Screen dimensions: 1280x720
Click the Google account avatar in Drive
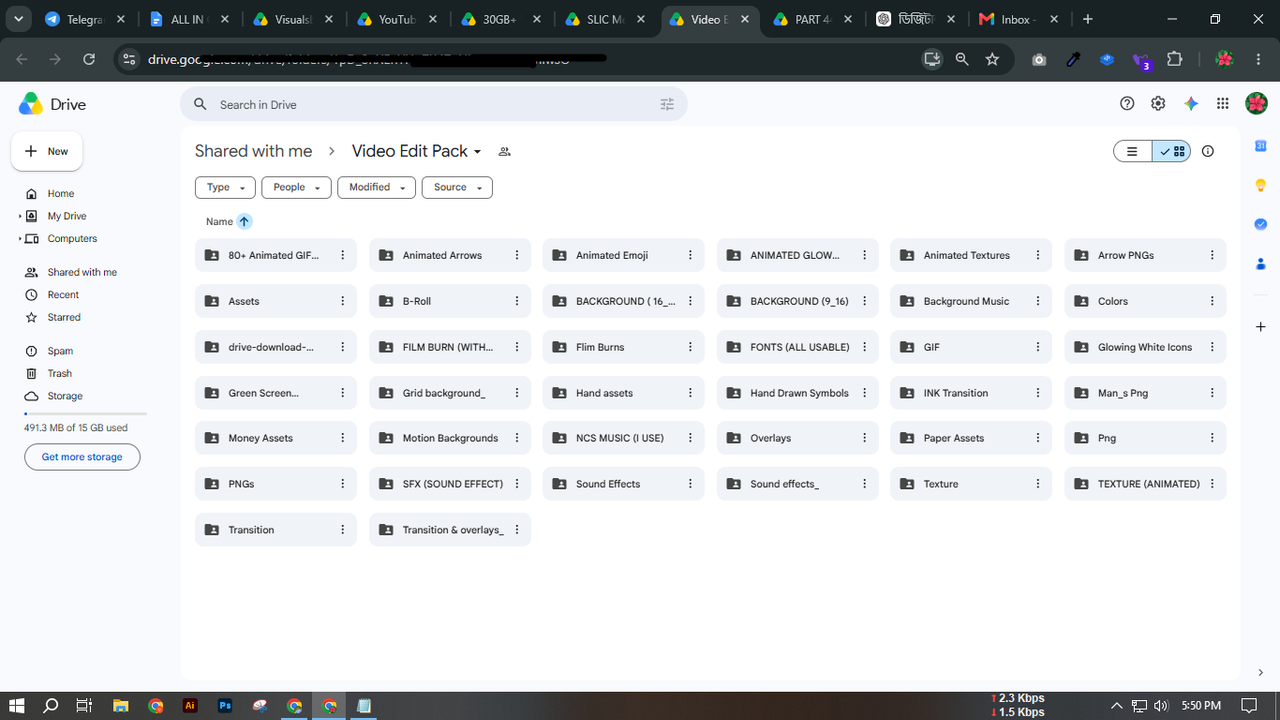tap(1256, 104)
